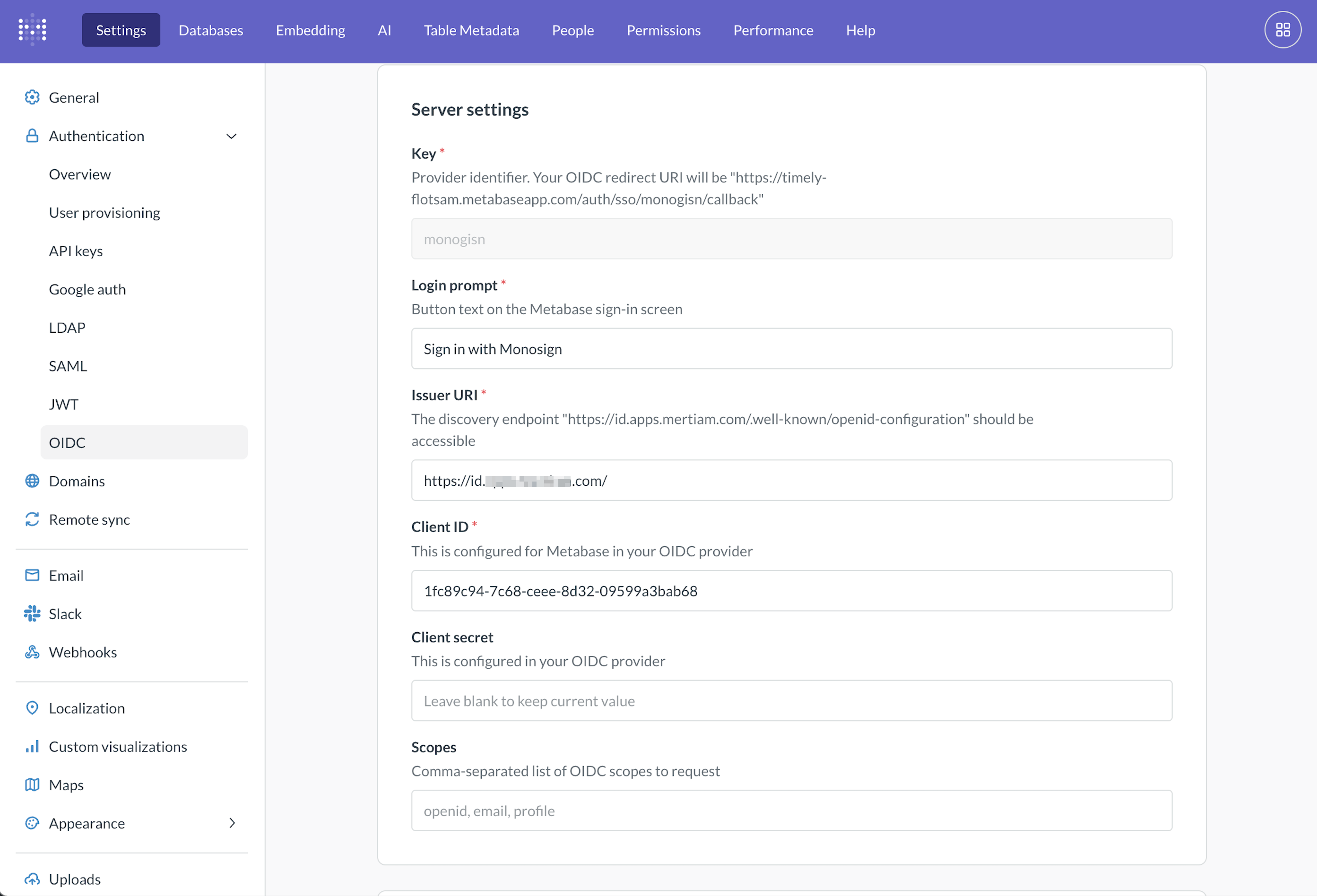
Task: Edit the Login prompt field
Action: pyautogui.click(x=792, y=348)
